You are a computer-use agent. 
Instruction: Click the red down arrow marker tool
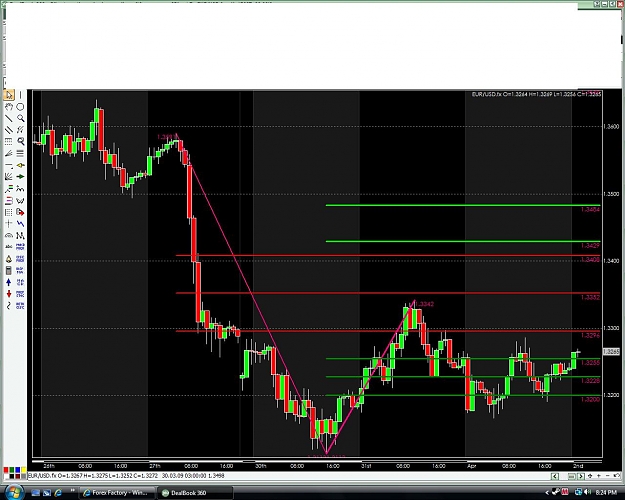pos(9,294)
